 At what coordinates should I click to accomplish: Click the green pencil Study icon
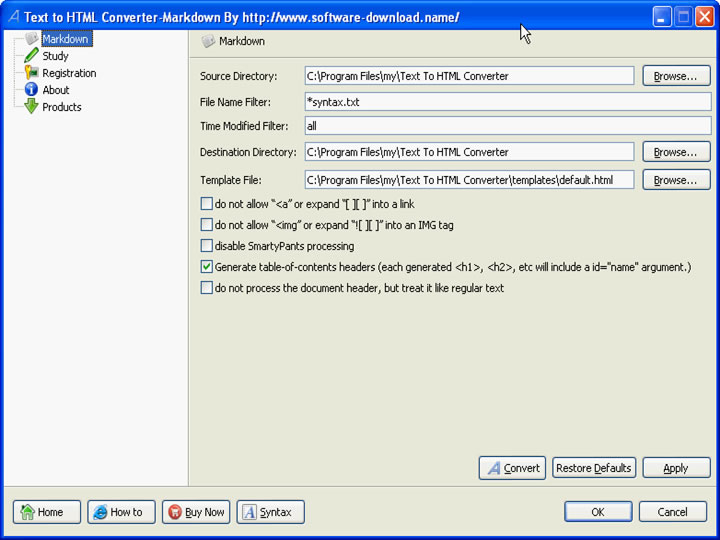[31, 56]
